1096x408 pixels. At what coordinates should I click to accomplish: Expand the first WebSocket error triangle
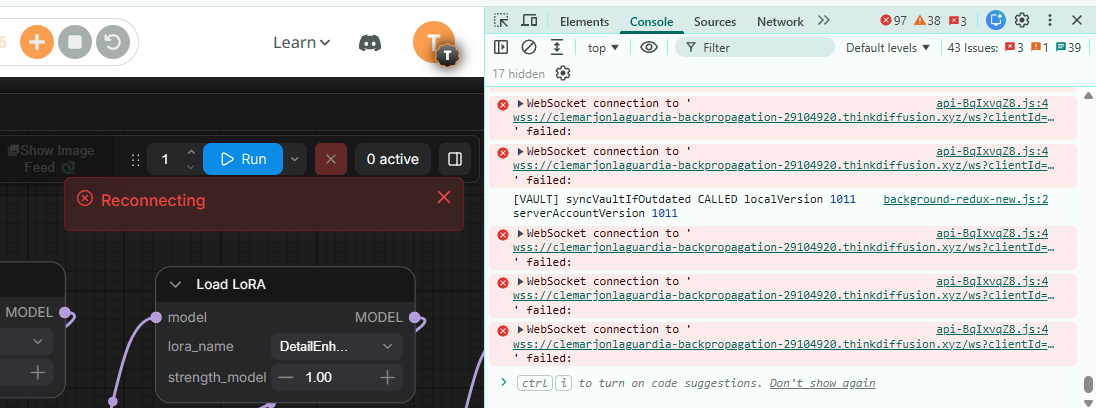click(521, 103)
